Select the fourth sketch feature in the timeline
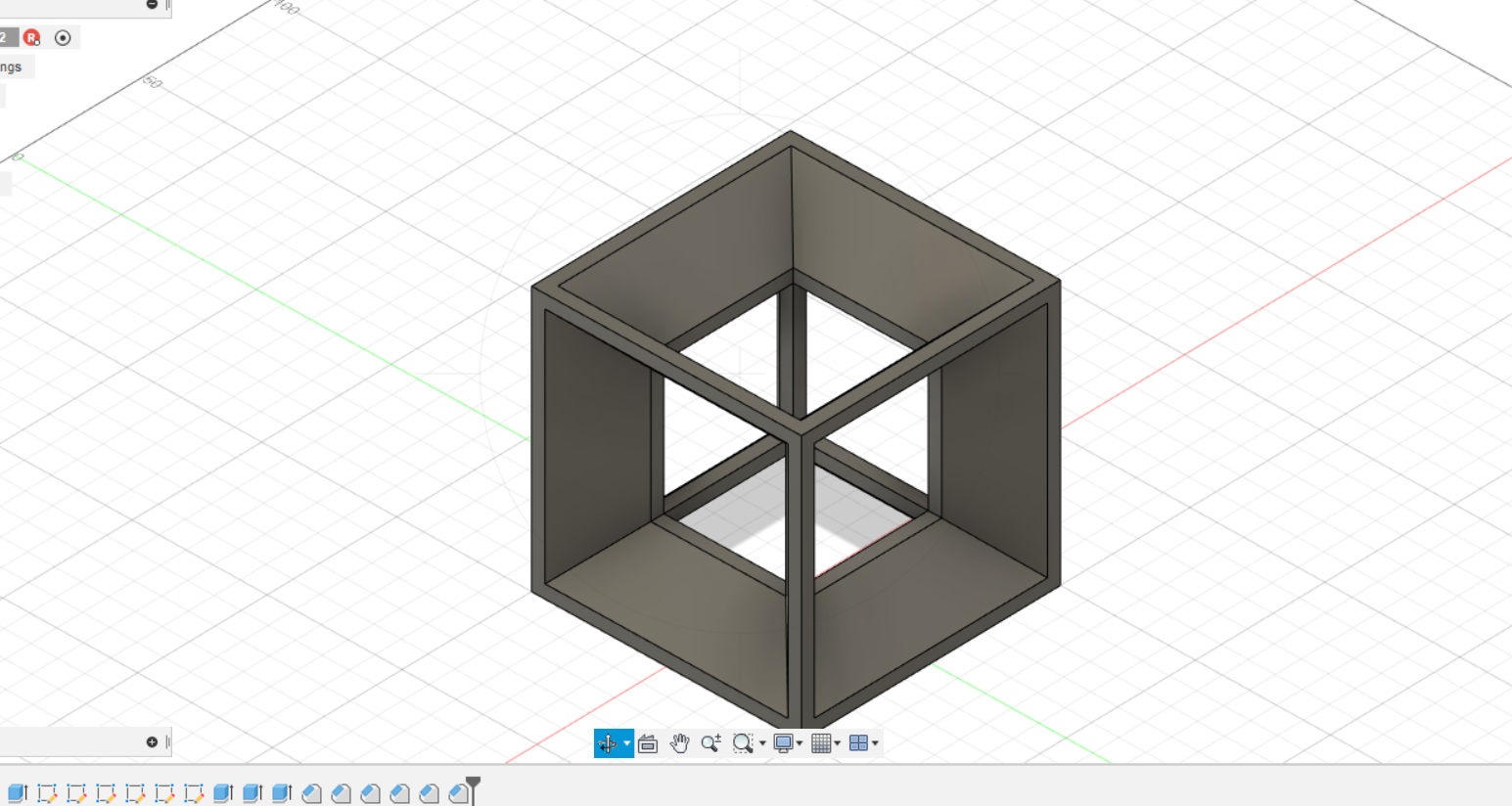The image size is (1512, 806). pyautogui.click(x=135, y=793)
